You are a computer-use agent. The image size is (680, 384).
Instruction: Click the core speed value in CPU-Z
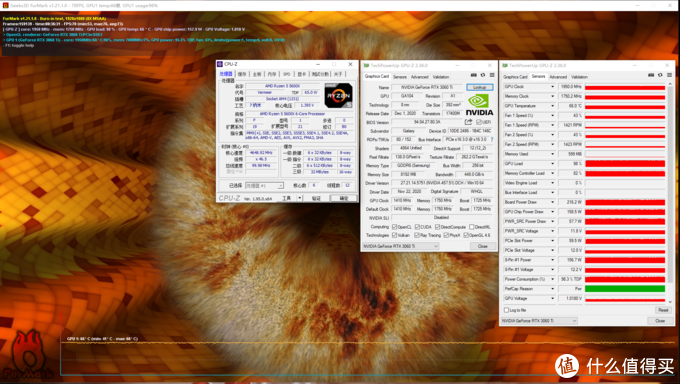[262, 153]
